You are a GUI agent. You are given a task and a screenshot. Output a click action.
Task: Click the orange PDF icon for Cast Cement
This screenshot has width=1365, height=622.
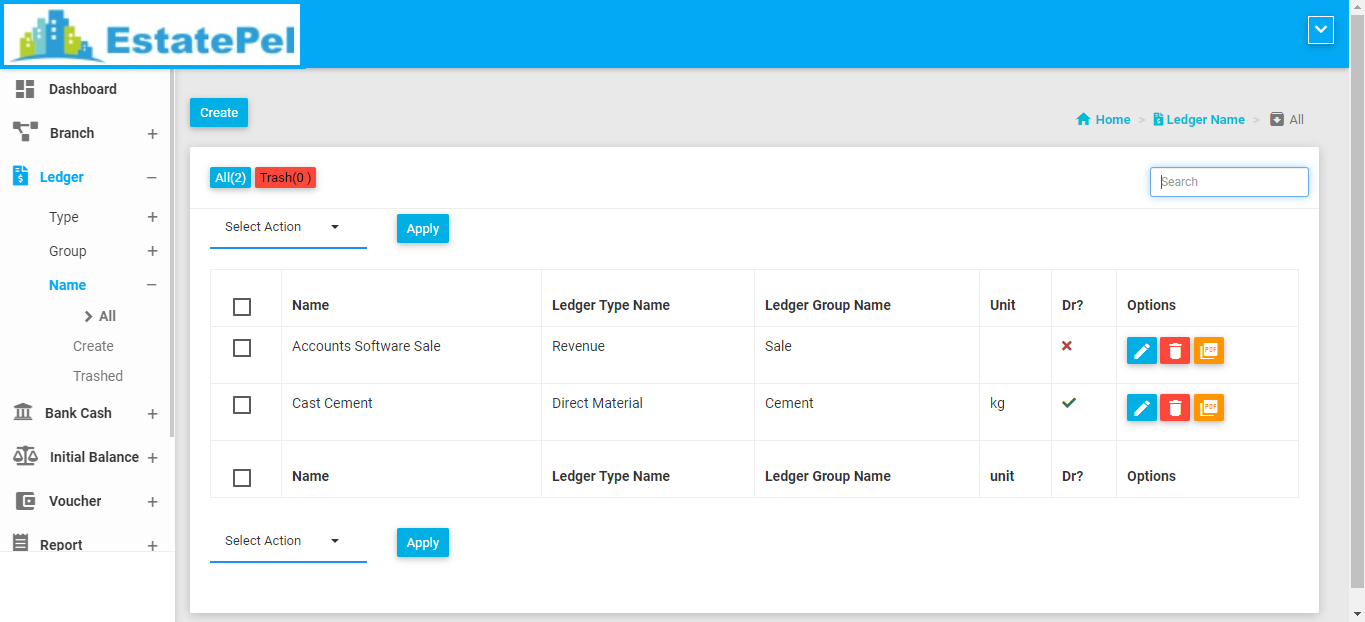1209,408
